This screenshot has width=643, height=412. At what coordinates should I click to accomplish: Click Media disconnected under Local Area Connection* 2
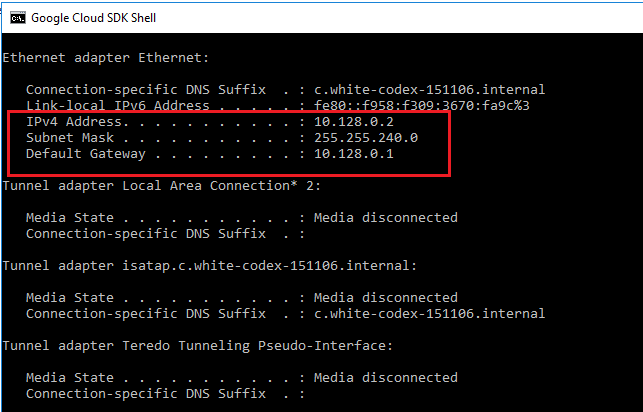pos(386,217)
